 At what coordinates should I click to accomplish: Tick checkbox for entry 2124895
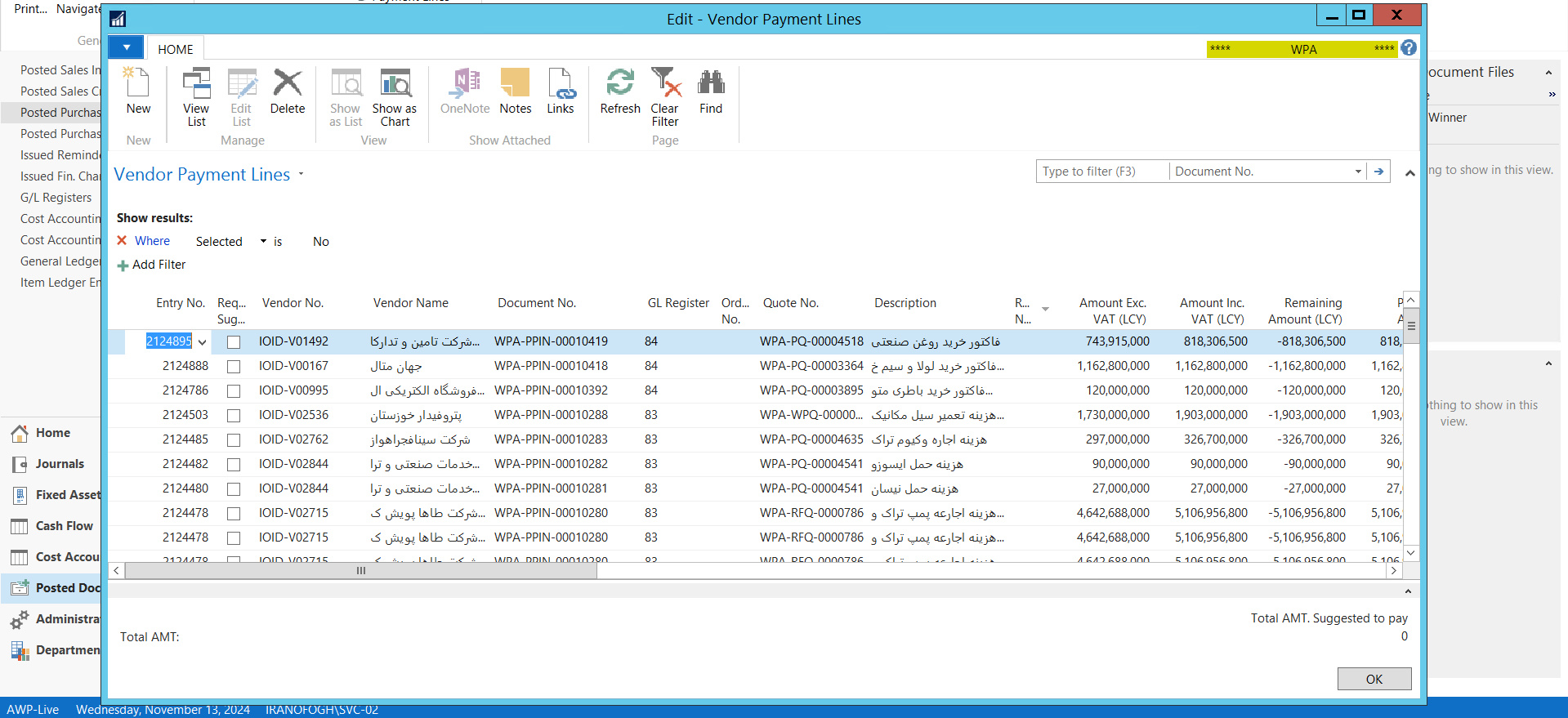point(234,342)
